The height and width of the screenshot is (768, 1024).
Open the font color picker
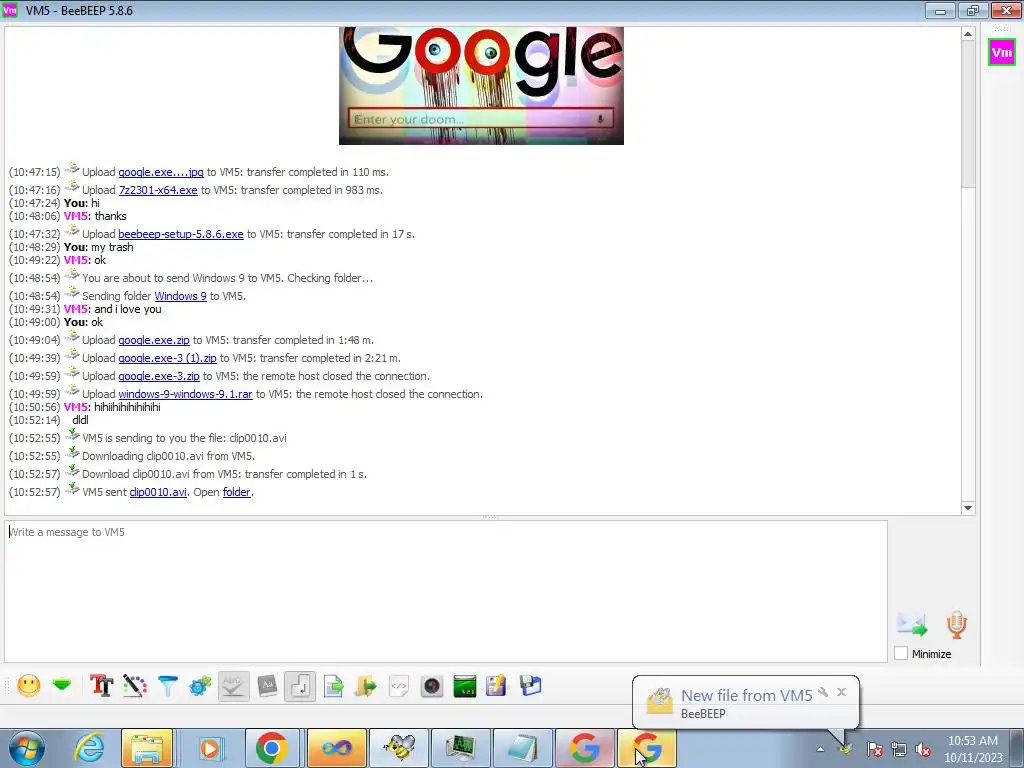[x=135, y=686]
